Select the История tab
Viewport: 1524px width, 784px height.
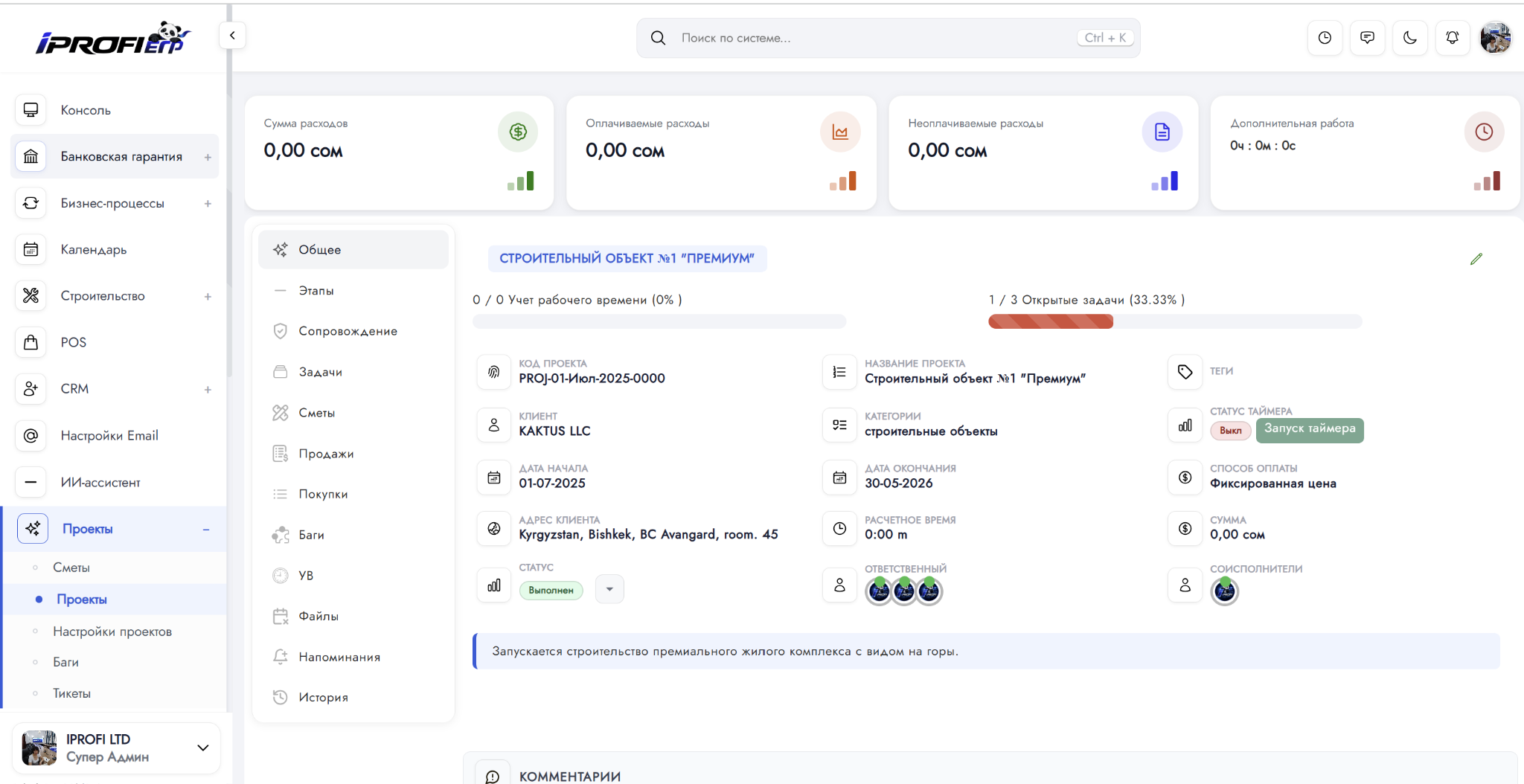click(x=353, y=697)
